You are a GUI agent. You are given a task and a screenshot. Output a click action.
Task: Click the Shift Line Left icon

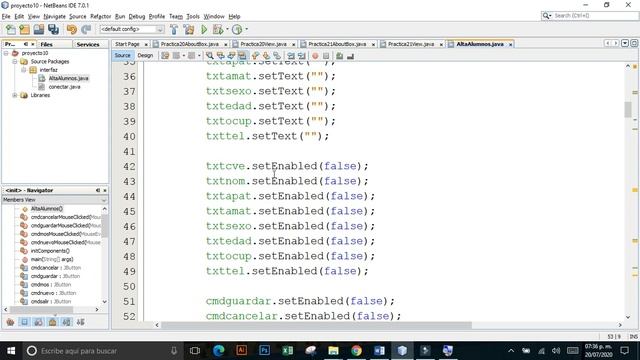[291, 56]
